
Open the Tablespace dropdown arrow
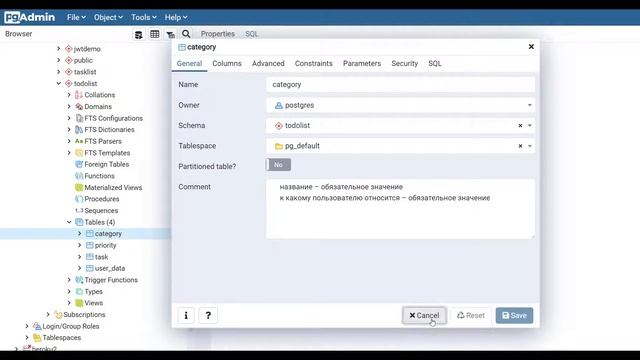(x=530, y=146)
